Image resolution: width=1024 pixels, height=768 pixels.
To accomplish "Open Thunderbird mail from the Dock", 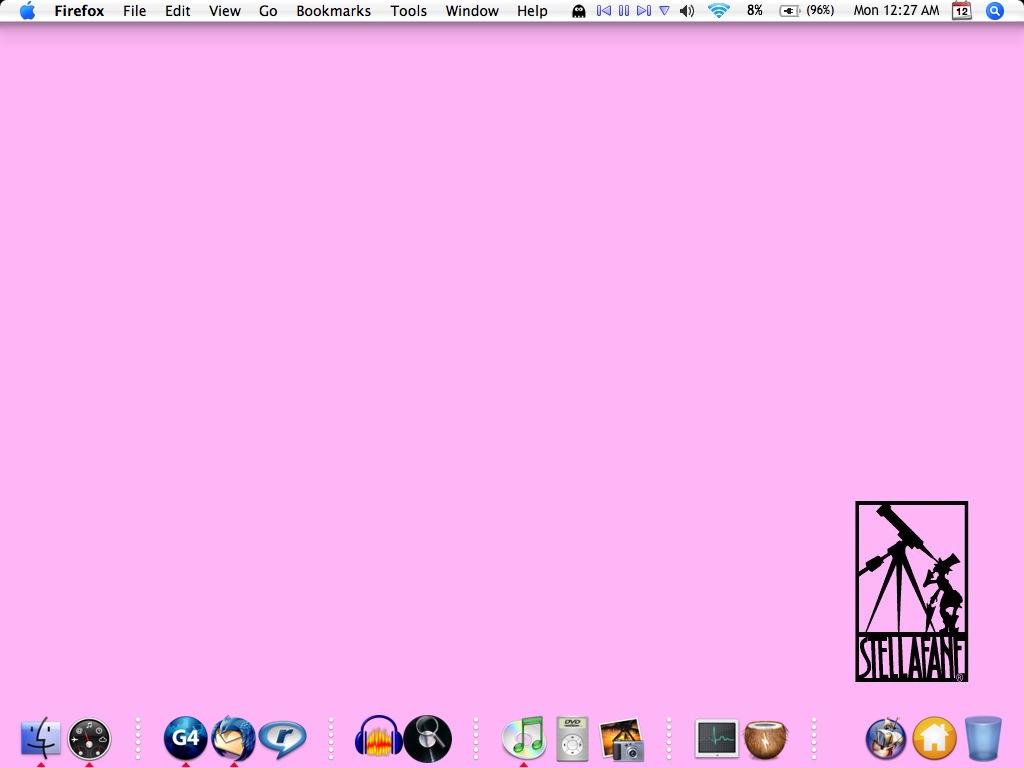I will pos(234,739).
